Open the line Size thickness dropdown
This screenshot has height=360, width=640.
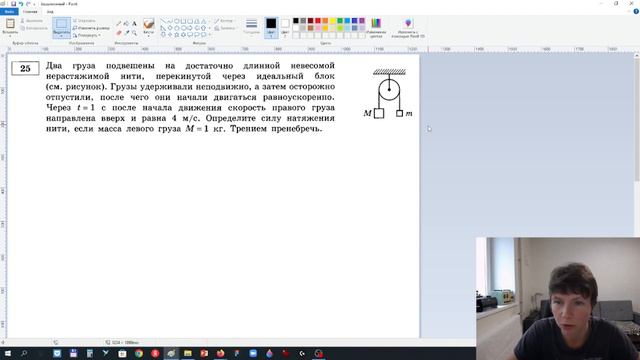(251, 27)
